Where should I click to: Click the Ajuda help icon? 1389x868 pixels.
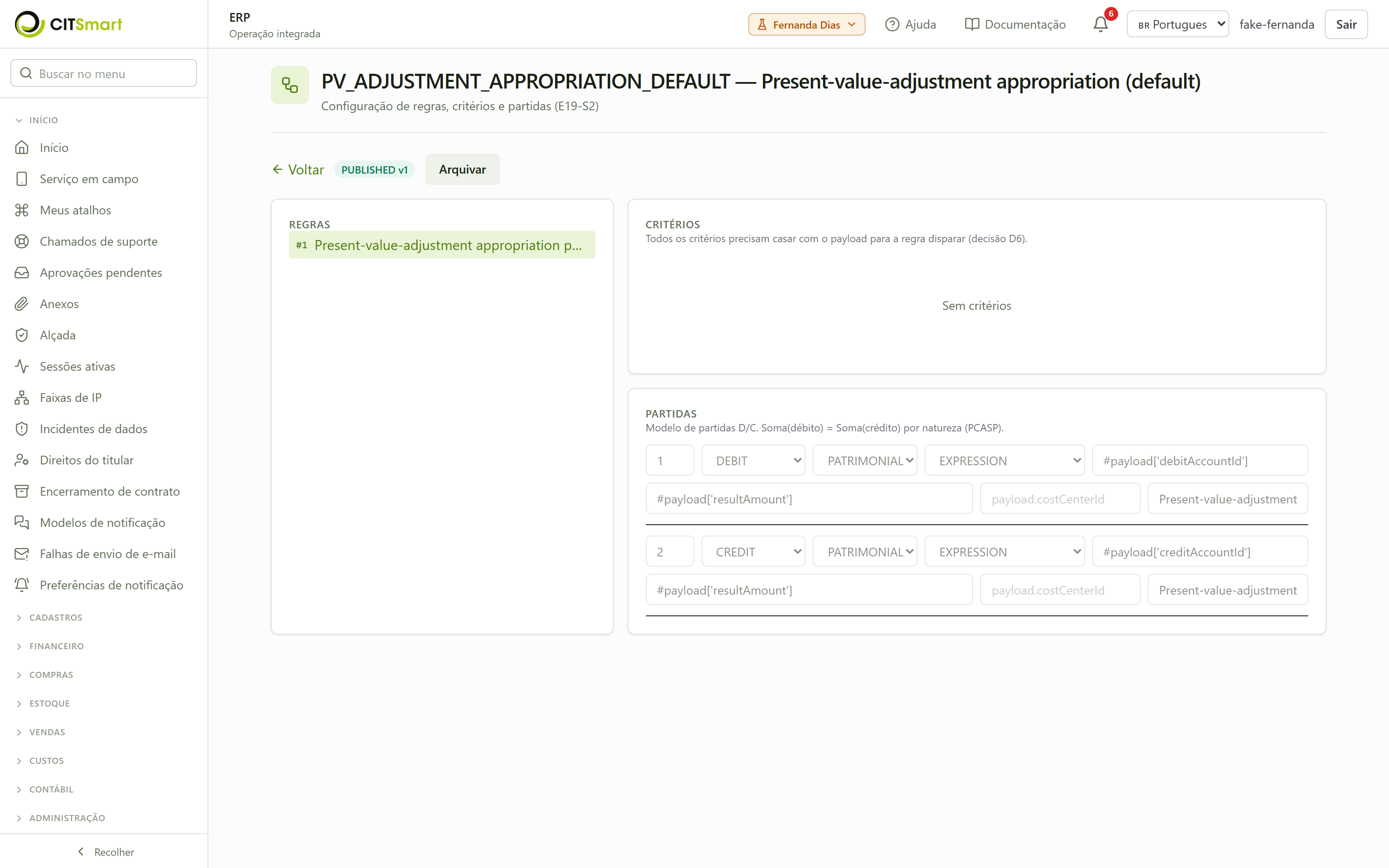(892, 24)
